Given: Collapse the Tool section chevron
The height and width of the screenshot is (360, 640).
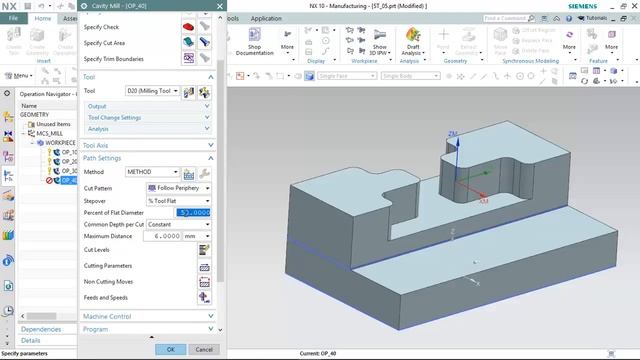Looking at the screenshot, I should pos(211,77).
